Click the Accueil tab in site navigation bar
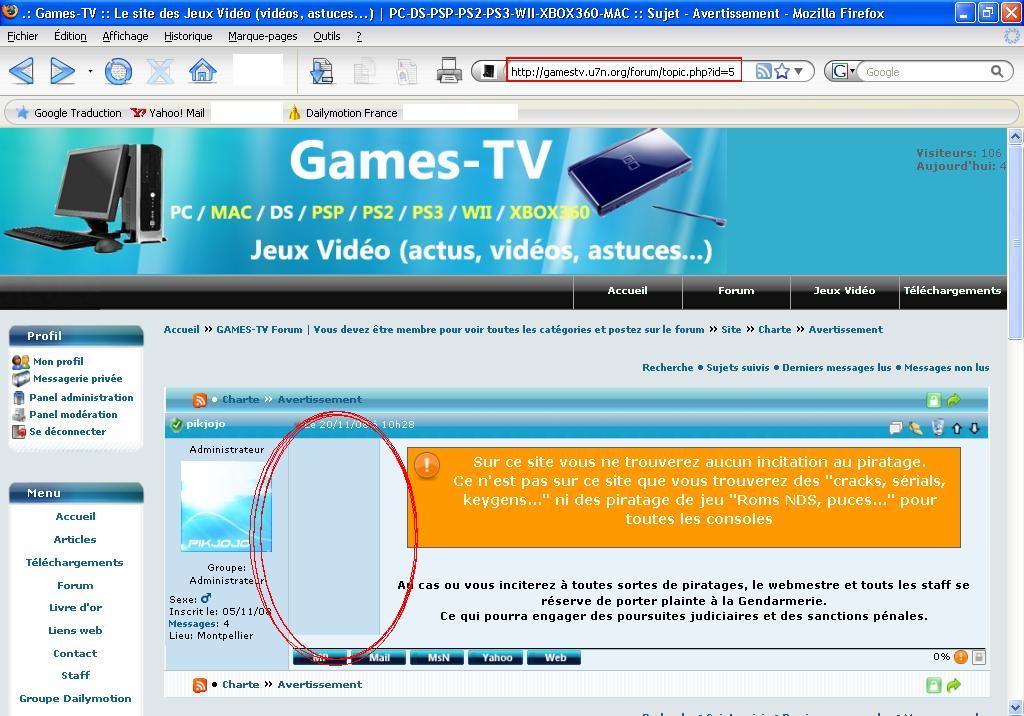1024x716 pixels. click(628, 291)
